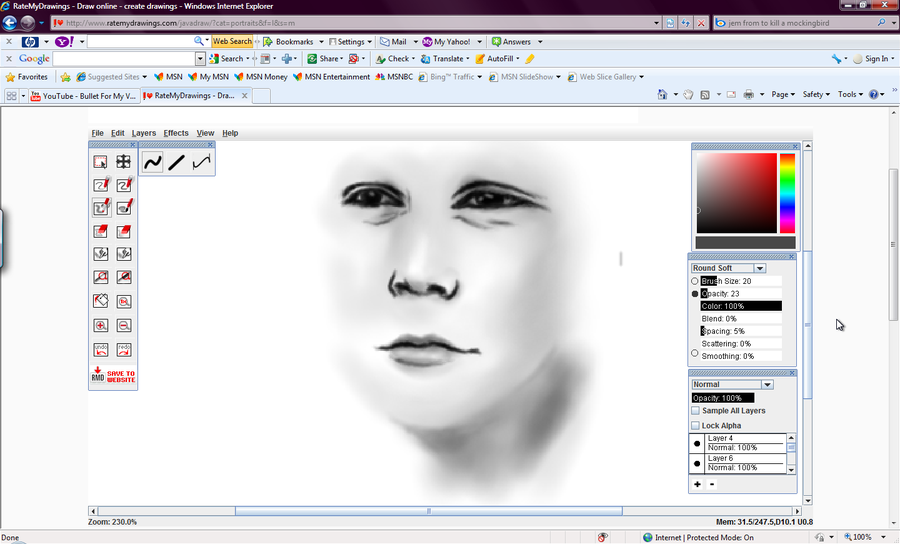Open the Layers menu
The height and width of the screenshot is (544, 900).
[144, 133]
